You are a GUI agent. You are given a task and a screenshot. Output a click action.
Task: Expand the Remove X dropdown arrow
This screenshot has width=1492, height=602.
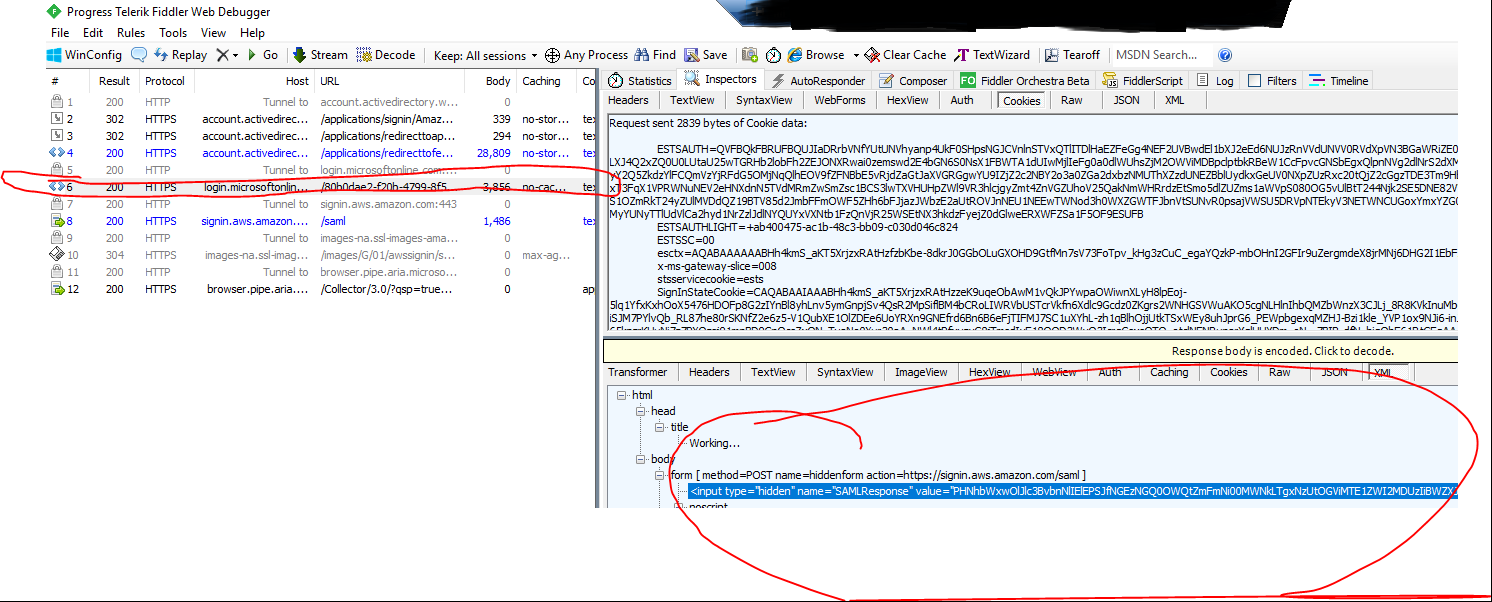236,55
